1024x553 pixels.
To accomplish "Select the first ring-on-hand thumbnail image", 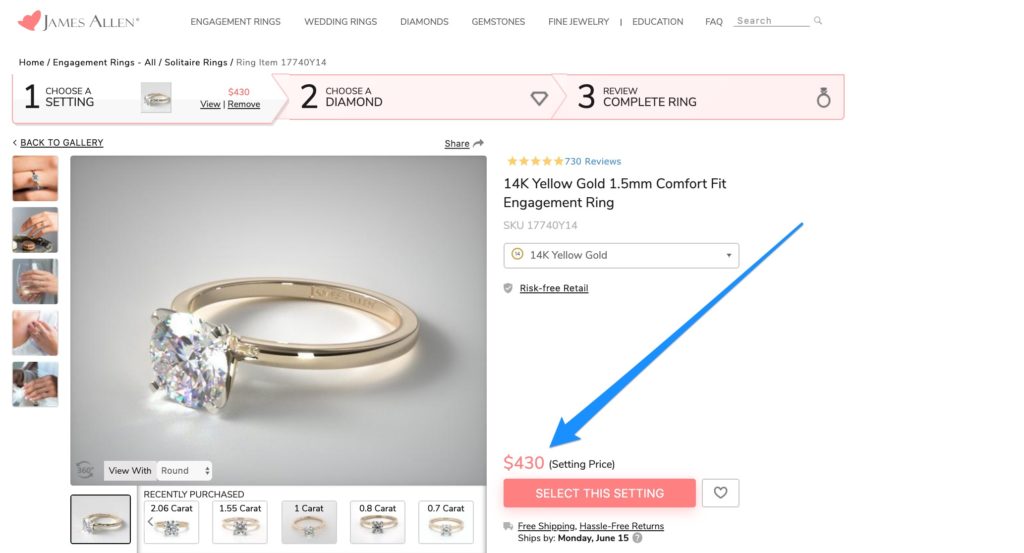I will (x=35, y=178).
